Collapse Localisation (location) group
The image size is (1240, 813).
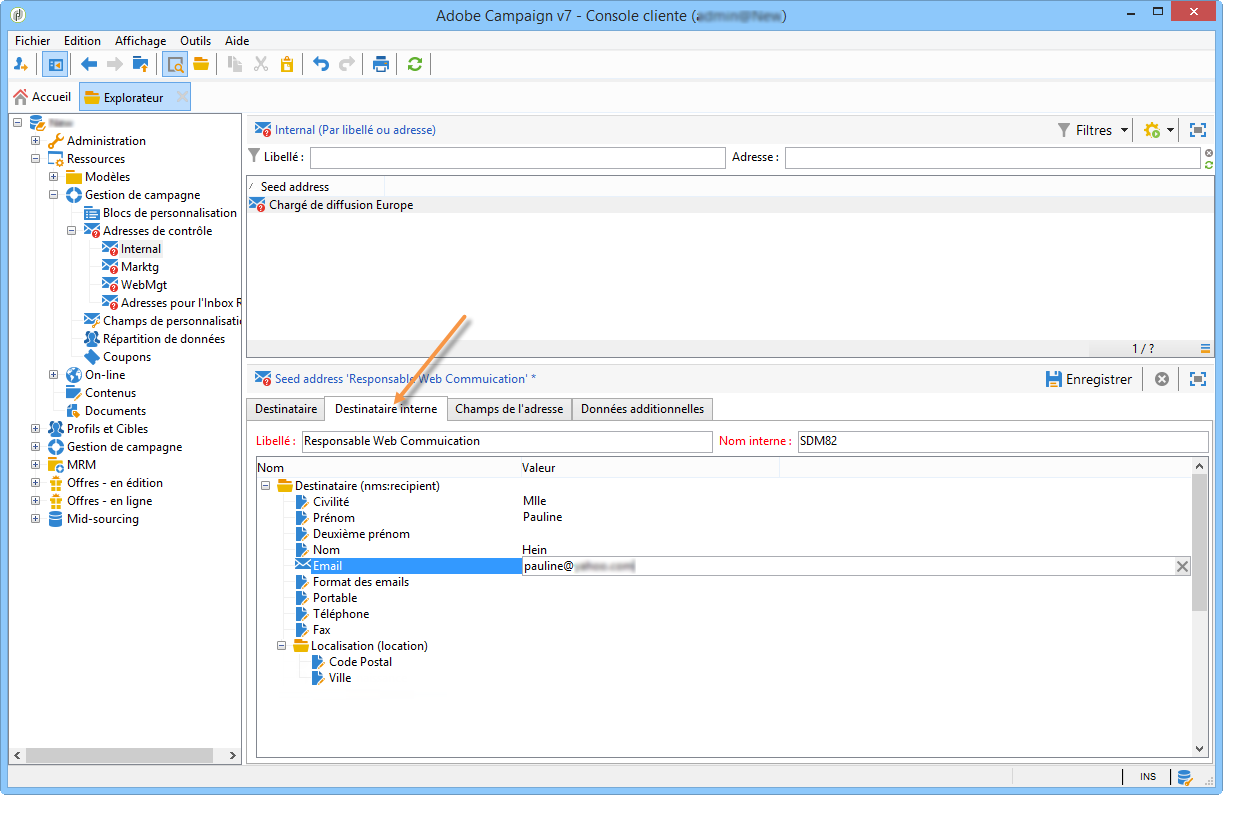tap(282, 646)
